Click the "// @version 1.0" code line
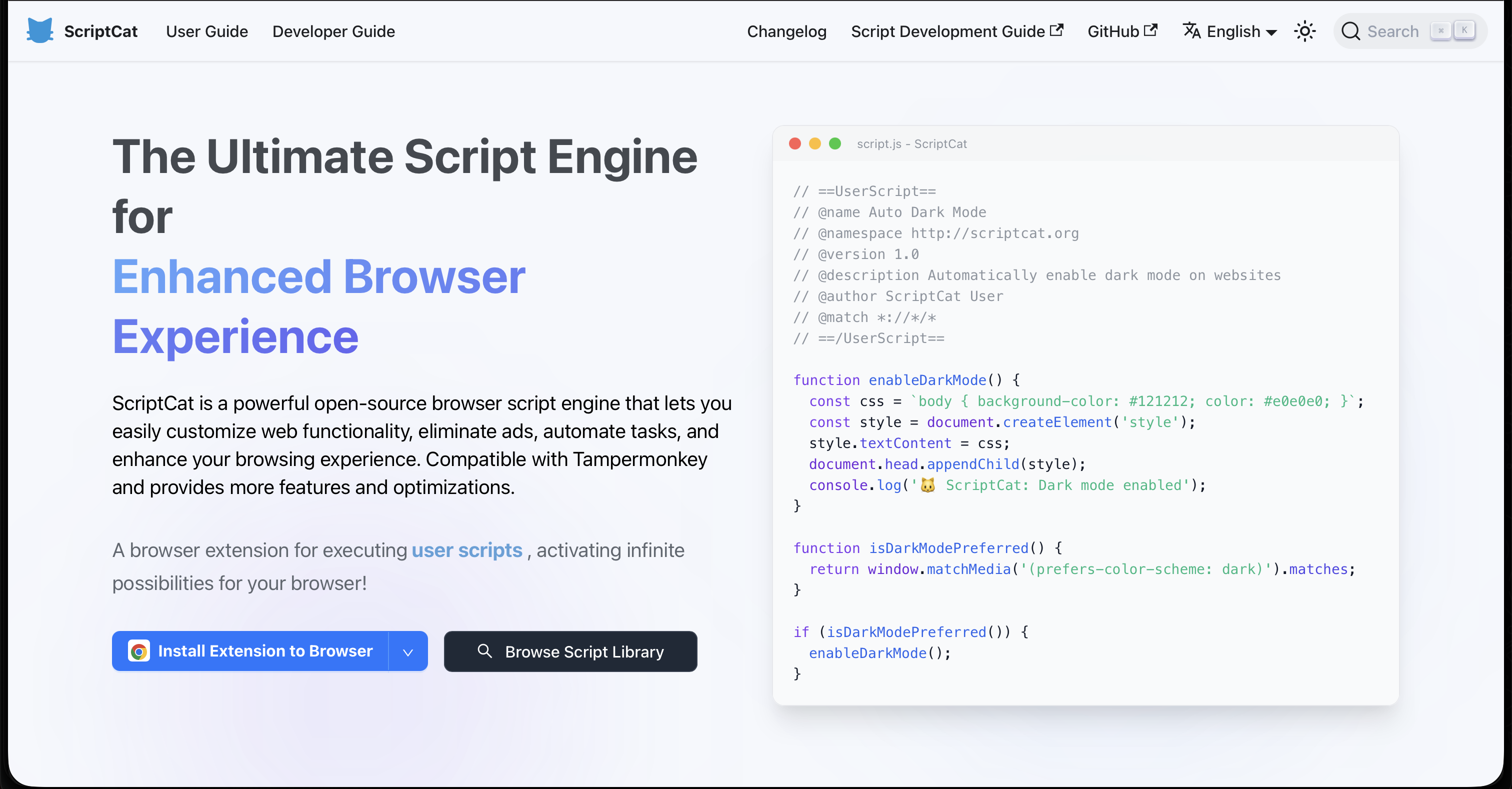Screen dimensions: 1512x789 856,254
